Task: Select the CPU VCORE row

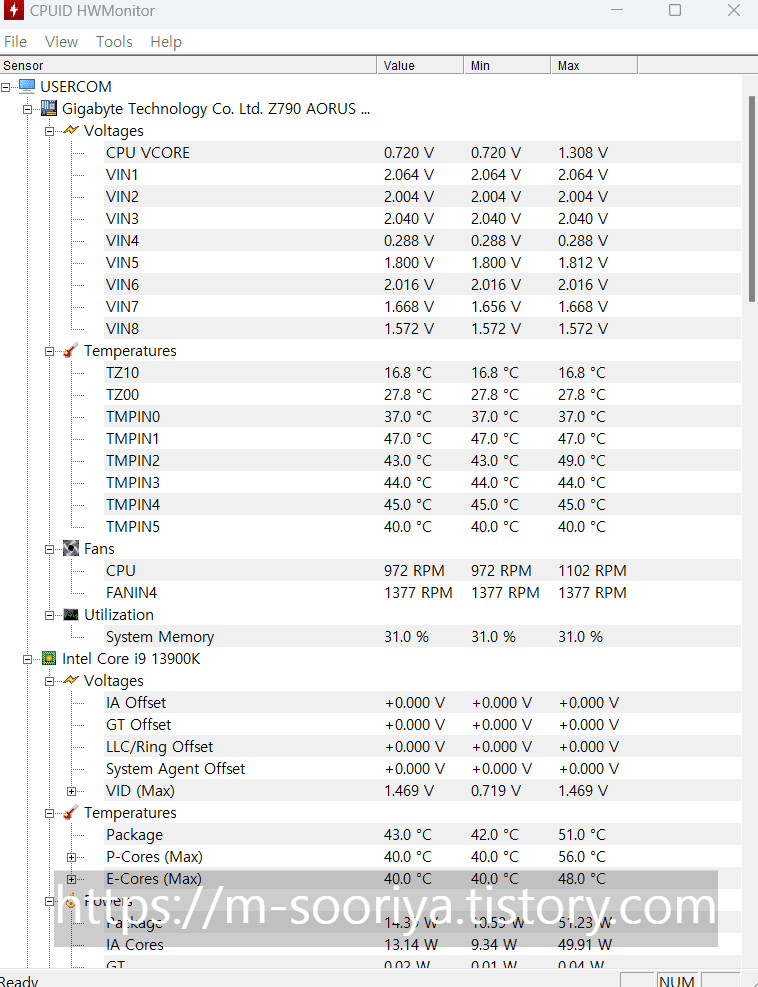Action: (x=423, y=152)
